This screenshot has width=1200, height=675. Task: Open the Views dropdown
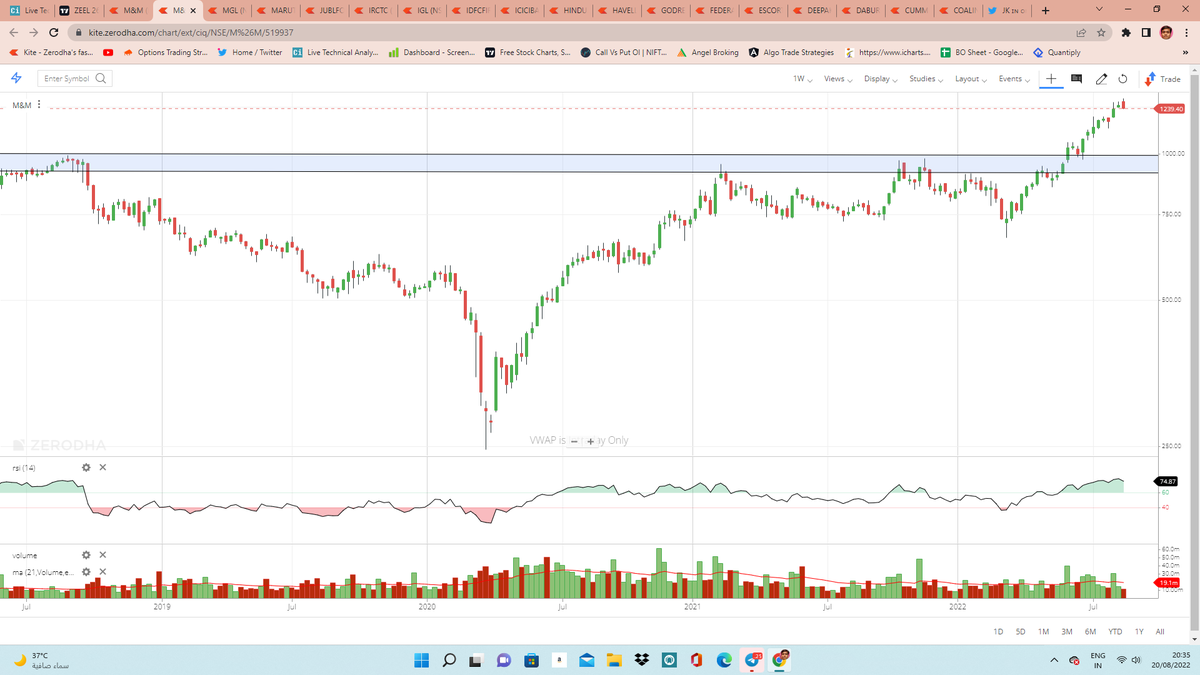coord(839,78)
